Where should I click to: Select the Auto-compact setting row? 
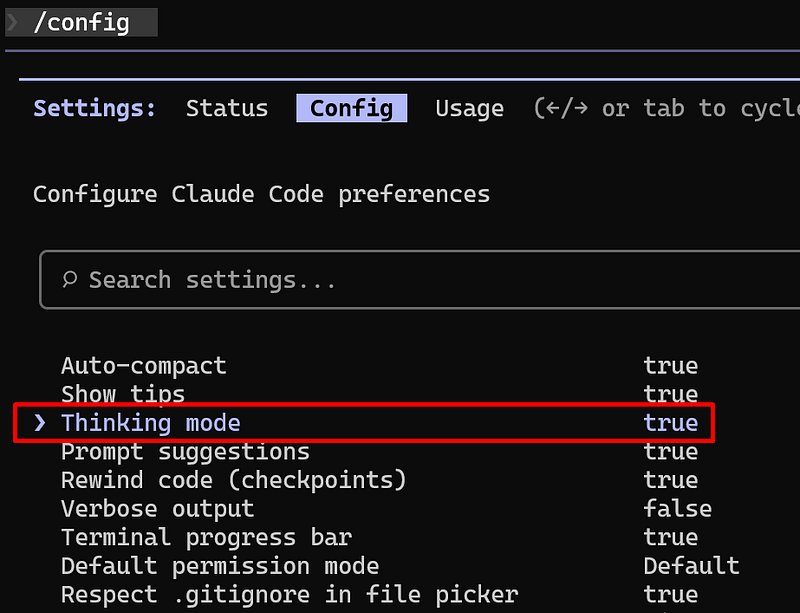click(x=144, y=366)
